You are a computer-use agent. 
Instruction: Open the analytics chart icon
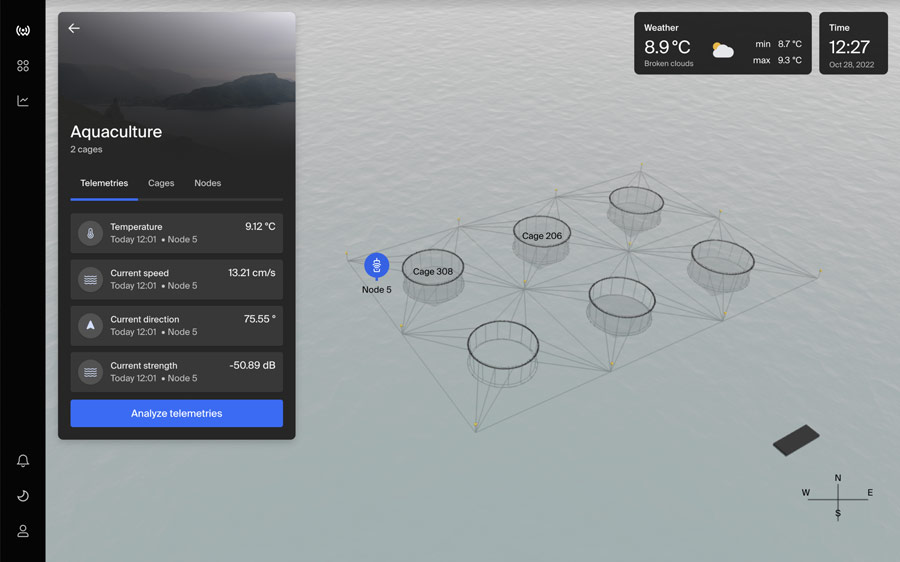(23, 101)
